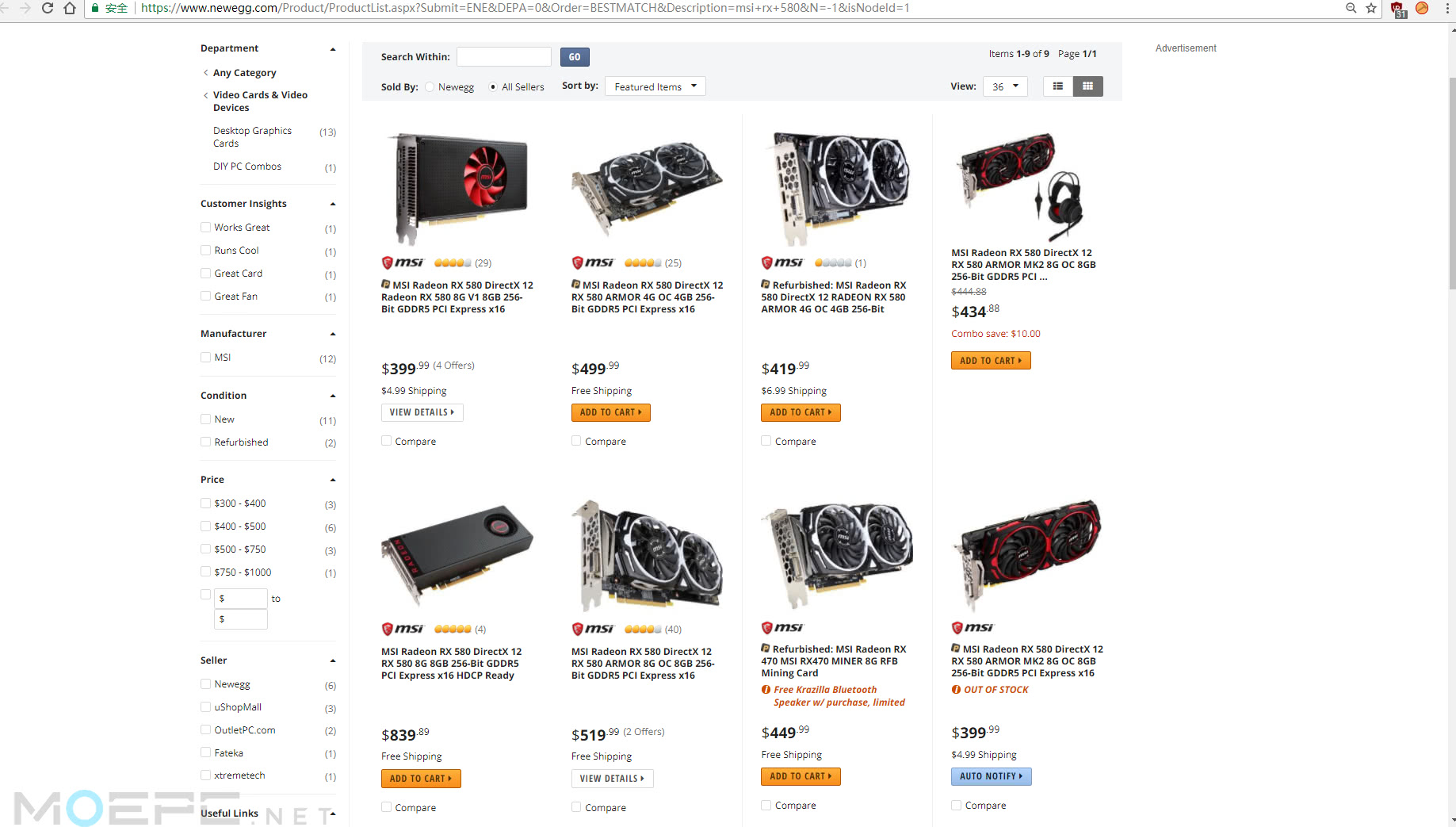Bookmark page with star icon
1456x827 pixels.
pos(1371,8)
